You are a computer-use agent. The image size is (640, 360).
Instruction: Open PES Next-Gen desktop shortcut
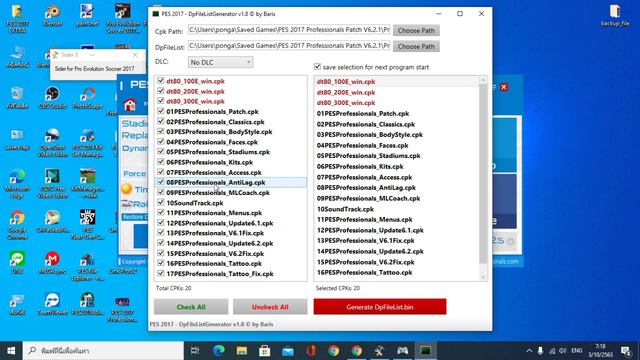point(87,224)
